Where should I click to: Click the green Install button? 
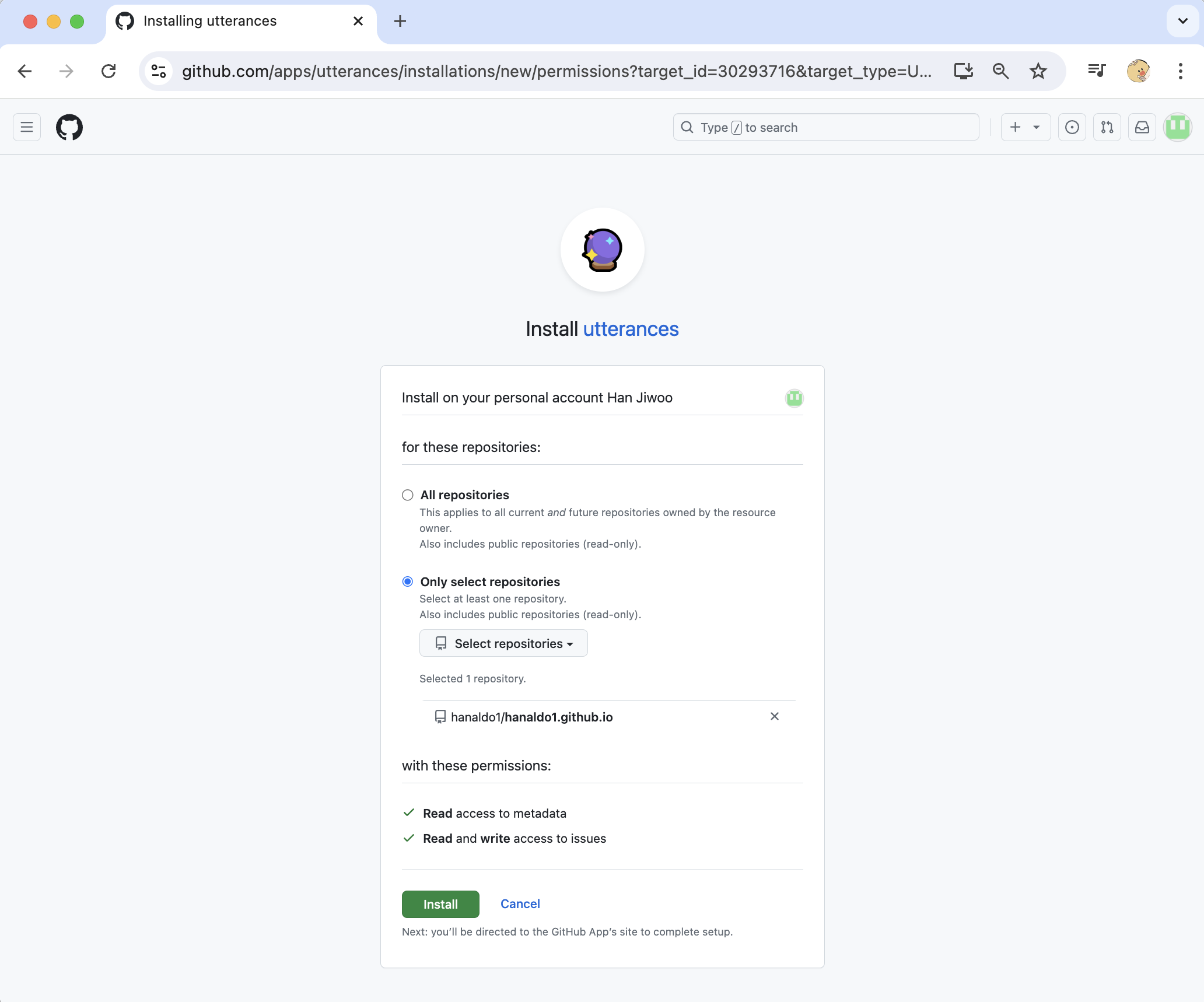(440, 904)
